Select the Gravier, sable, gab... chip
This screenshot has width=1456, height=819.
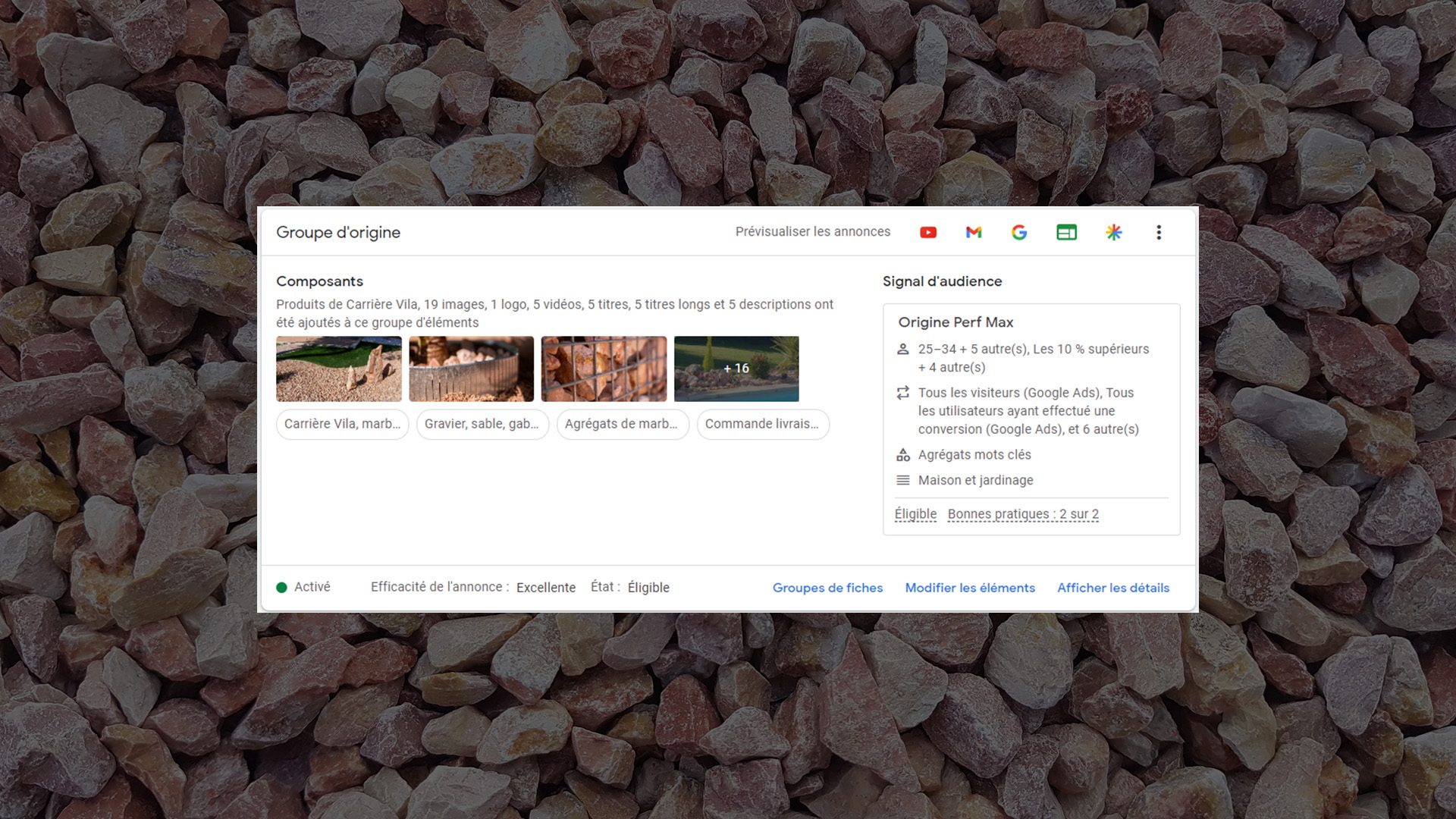(x=482, y=425)
